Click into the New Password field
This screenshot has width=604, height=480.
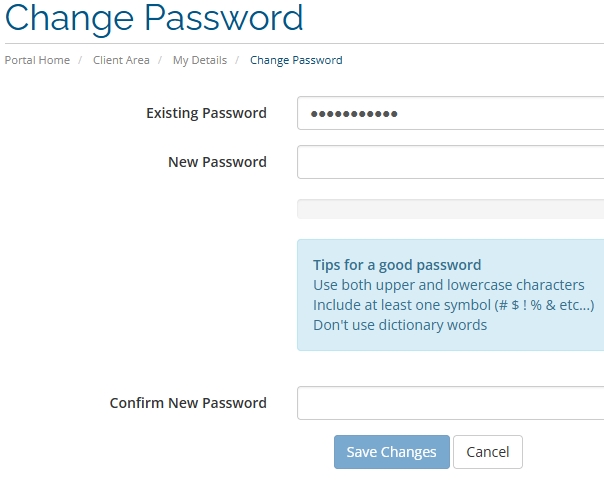450,162
